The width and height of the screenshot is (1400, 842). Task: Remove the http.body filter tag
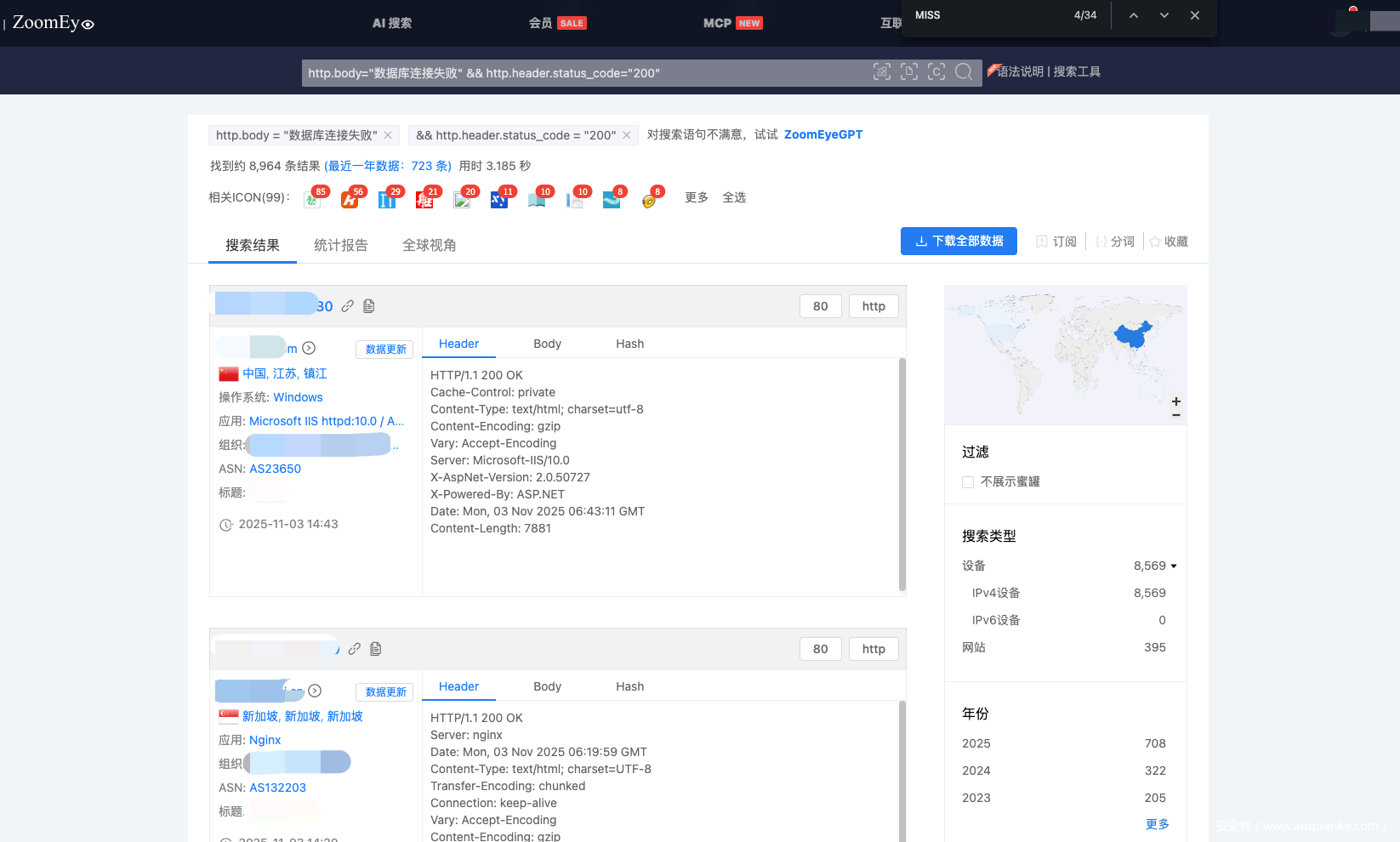pyautogui.click(x=388, y=135)
